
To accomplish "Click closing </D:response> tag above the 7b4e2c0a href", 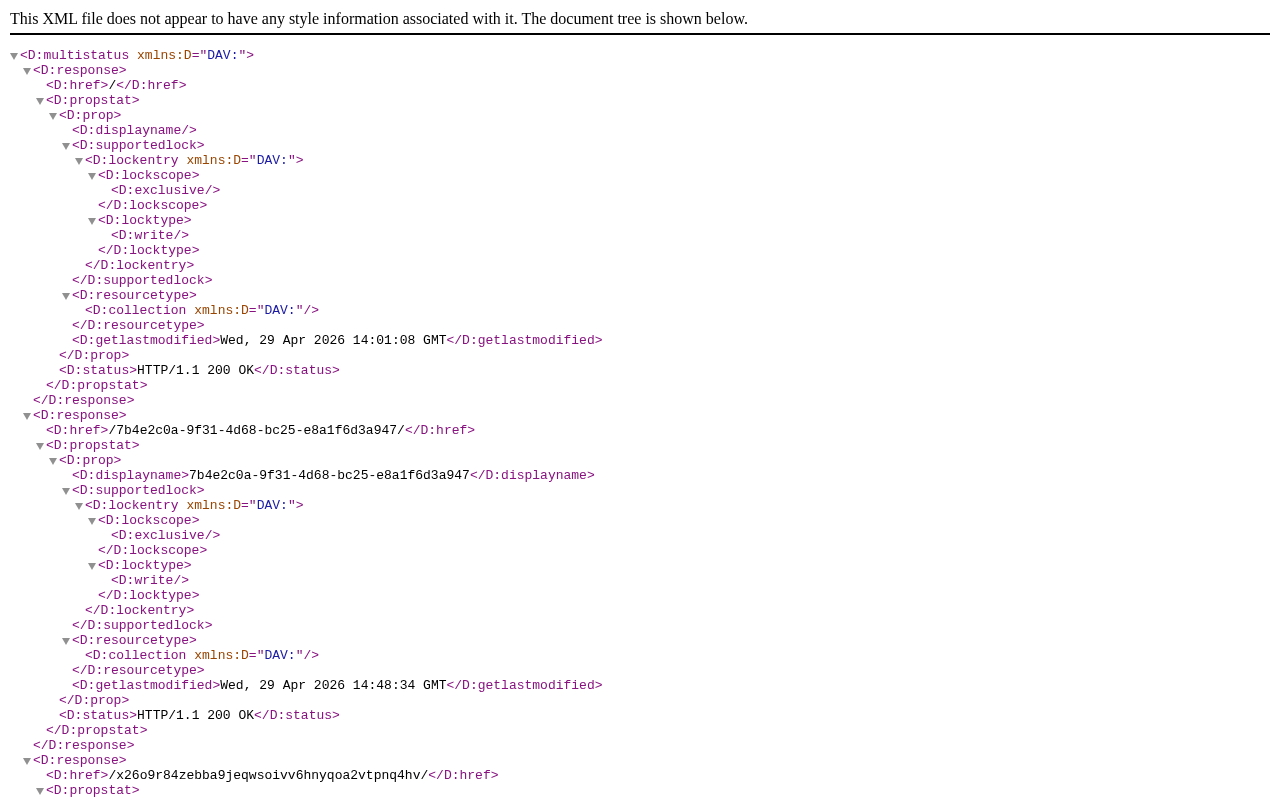I will click(x=83, y=400).
